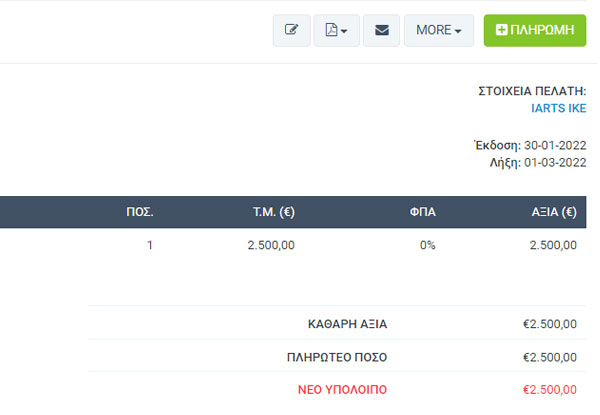600x415 pixels.
Task: Send invoice by email envelope icon
Action: click(x=382, y=30)
